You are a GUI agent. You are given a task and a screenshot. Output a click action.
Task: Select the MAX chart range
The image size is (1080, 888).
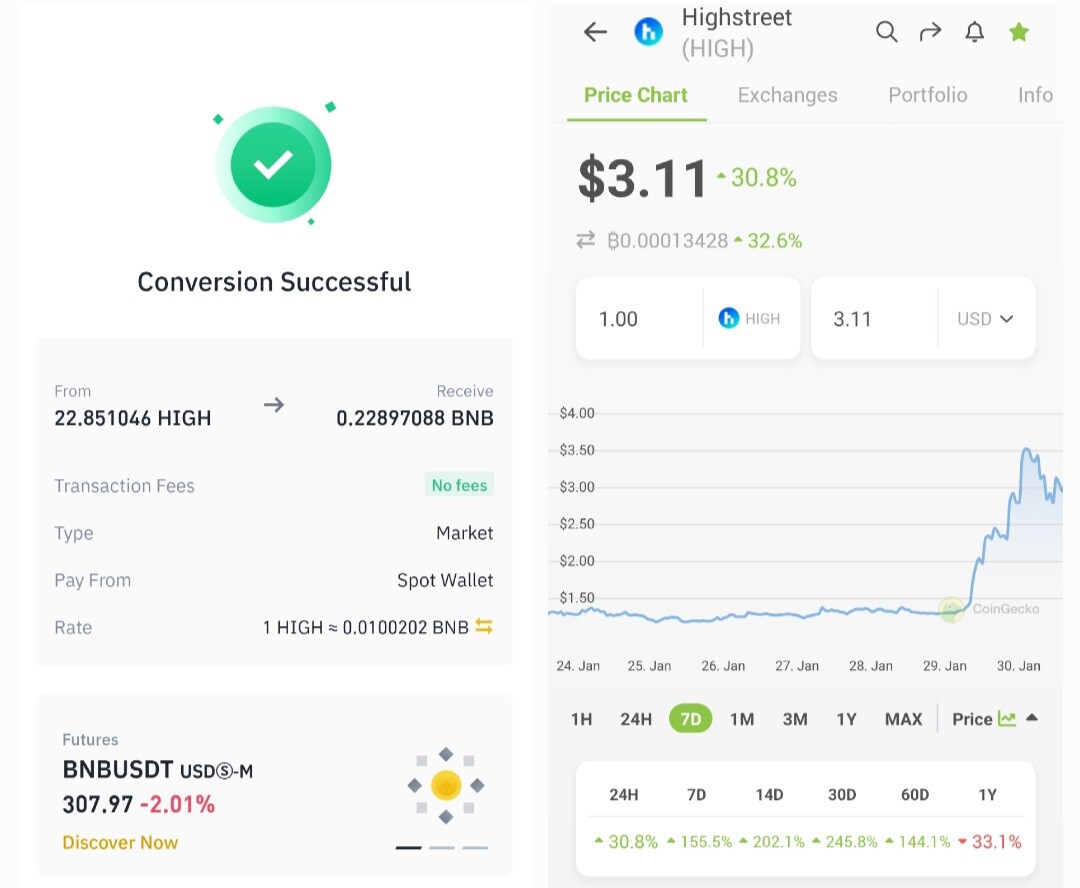click(903, 719)
